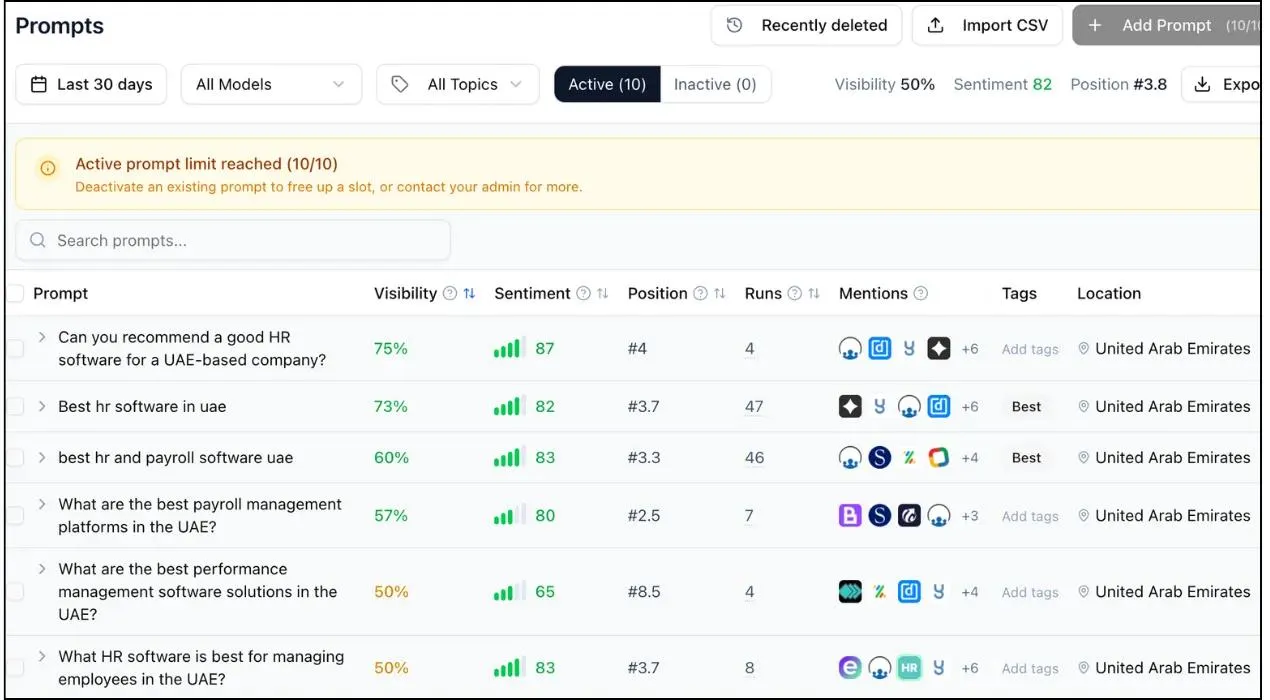This screenshot has width=1270, height=700.
Task: Click the Add Prompt button
Action: (x=1168, y=26)
